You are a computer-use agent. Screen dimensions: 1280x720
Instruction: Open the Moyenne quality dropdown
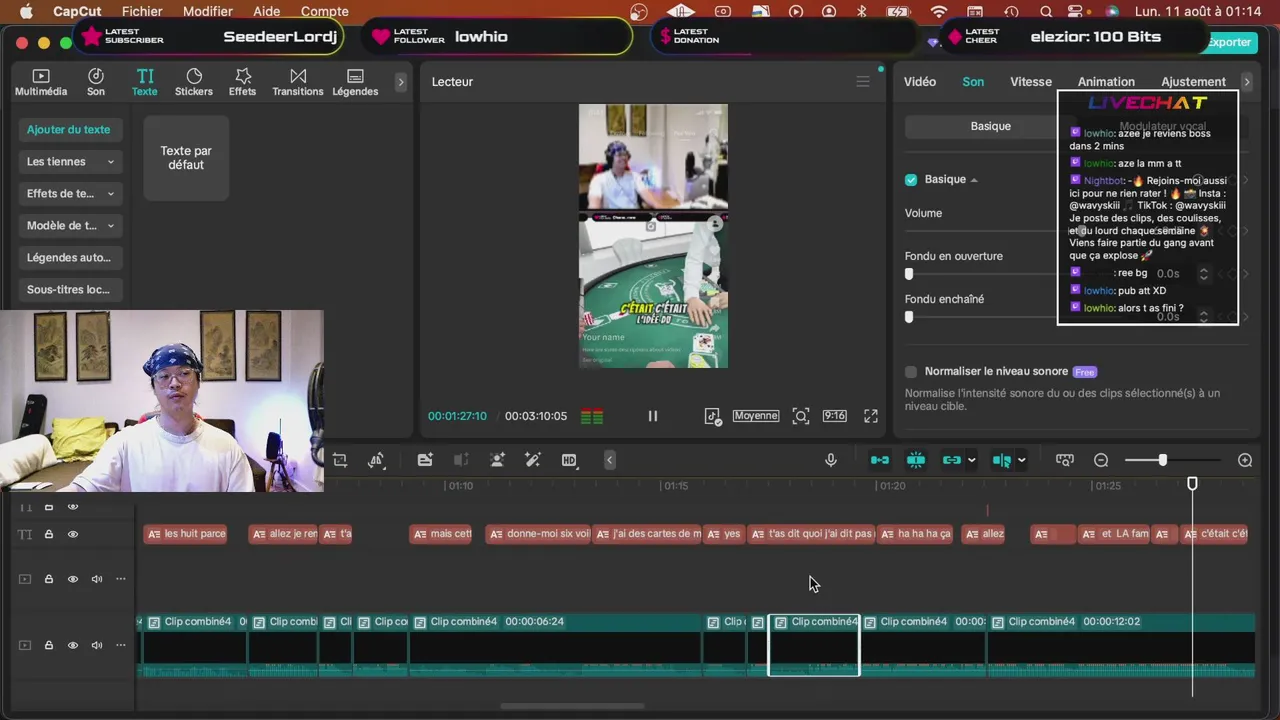[755, 416]
